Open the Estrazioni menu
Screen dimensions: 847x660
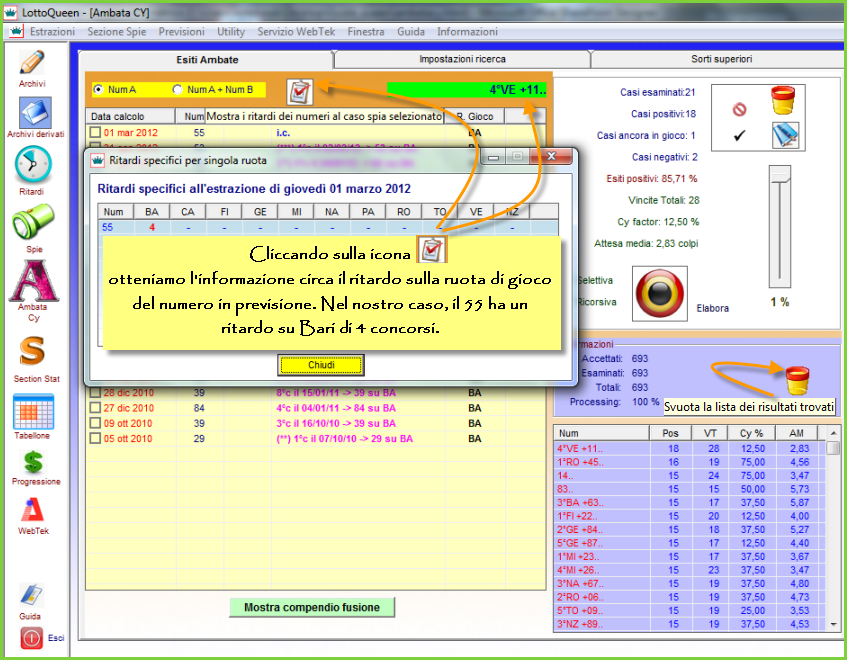52,32
